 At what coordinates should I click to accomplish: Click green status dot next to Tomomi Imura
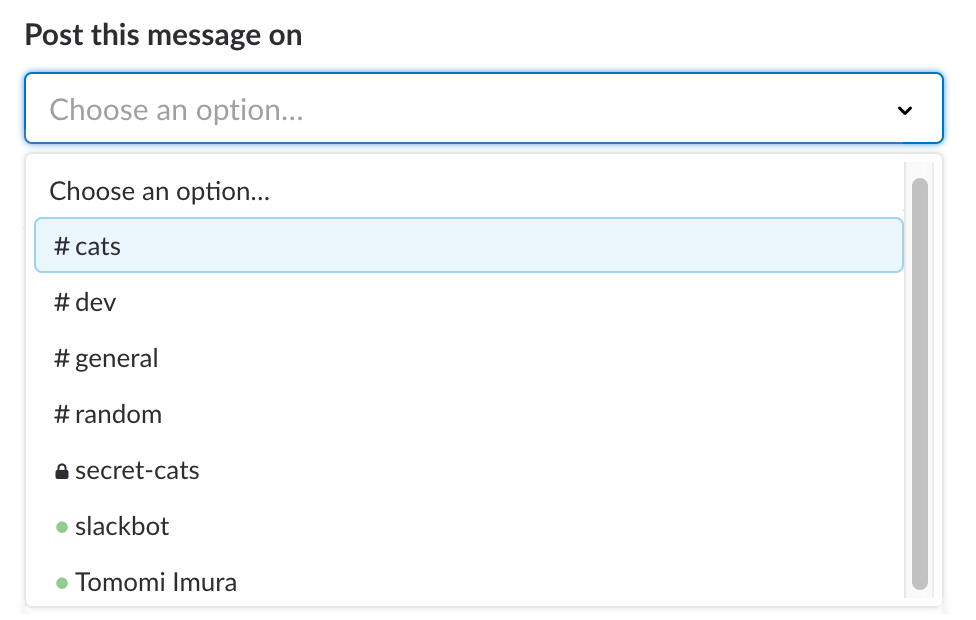click(x=62, y=583)
